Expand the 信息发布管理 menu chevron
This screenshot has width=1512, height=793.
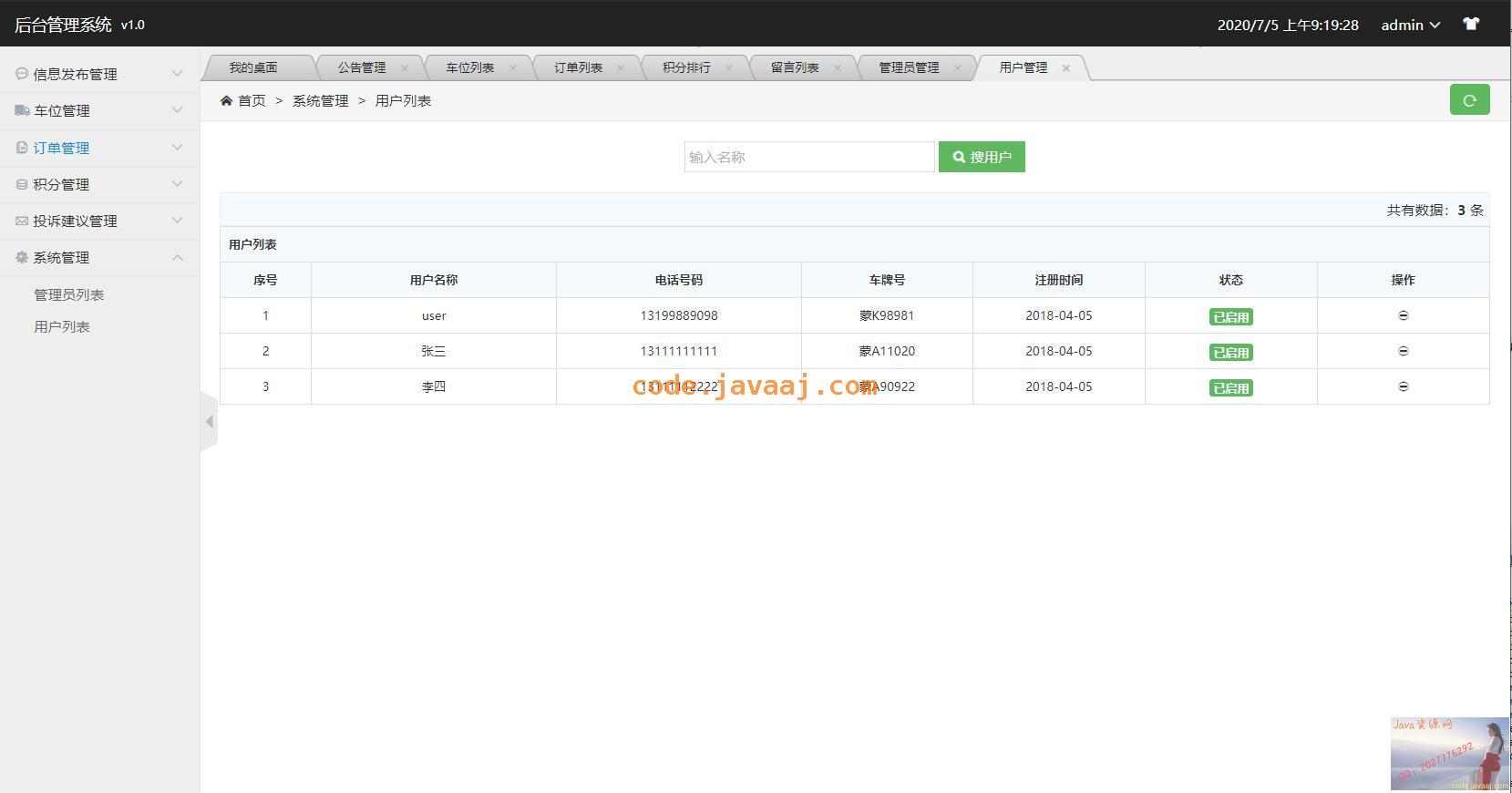178,73
